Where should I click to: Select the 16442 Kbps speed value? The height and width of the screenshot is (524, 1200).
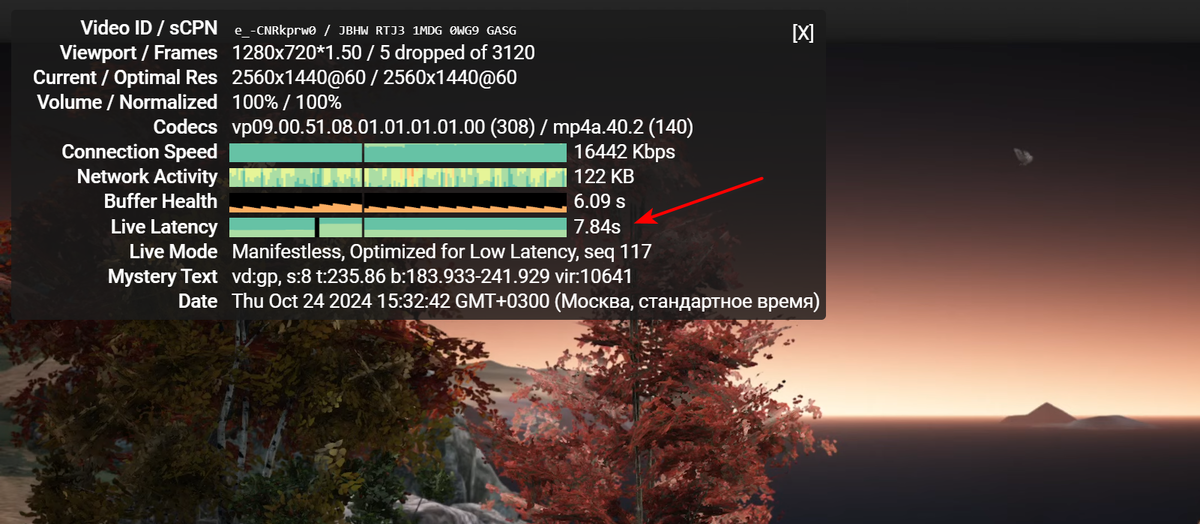[624, 152]
